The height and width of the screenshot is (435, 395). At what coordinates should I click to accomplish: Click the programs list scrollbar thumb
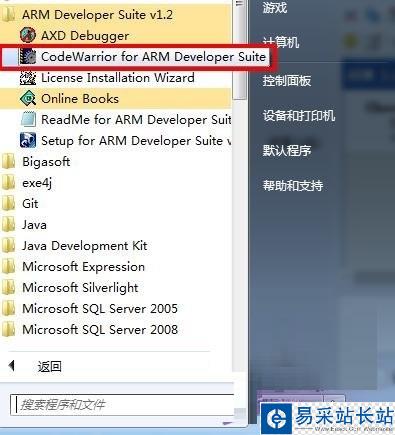coord(239,49)
